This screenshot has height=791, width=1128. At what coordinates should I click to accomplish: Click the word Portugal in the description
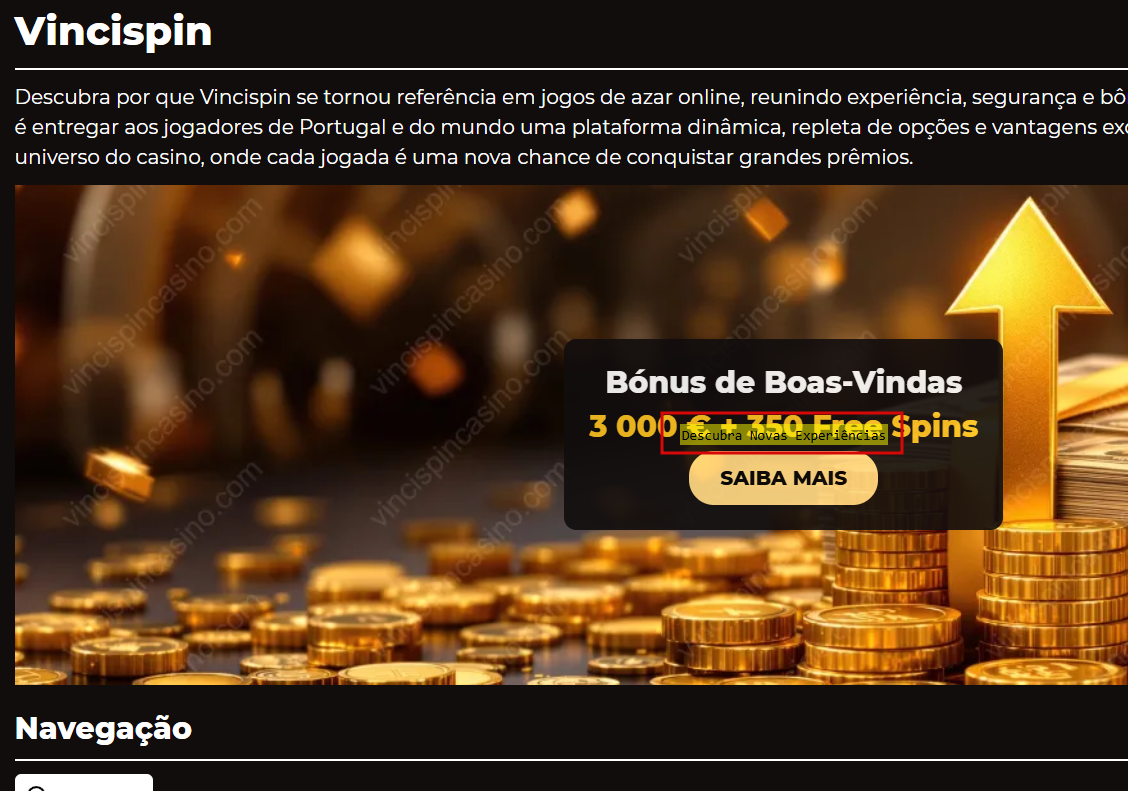pos(342,127)
